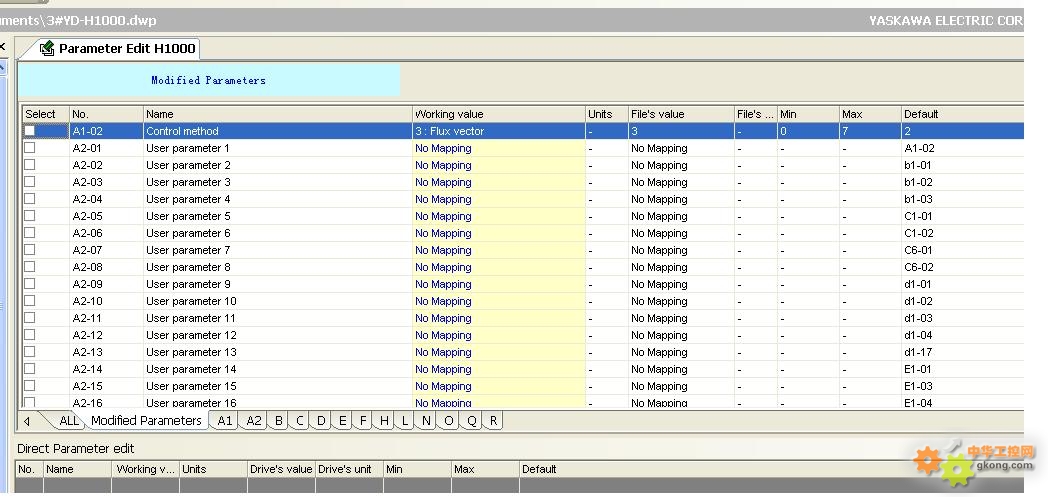The image size is (1048, 497).
Task: Open the Q parameter group tab
Action: [x=472, y=421]
